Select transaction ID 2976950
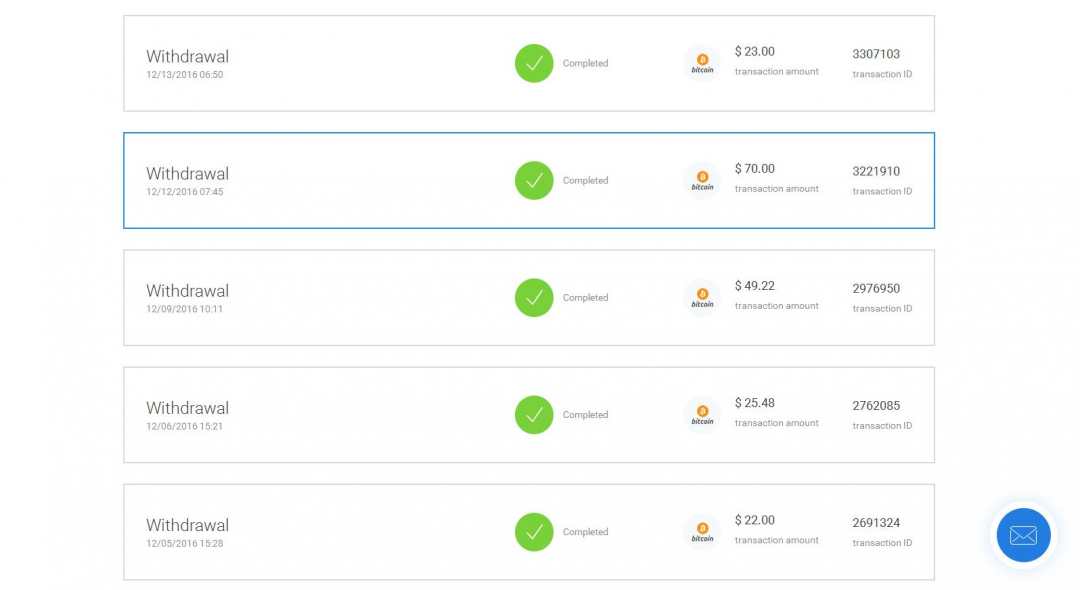This screenshot has width=1080, height=590. (876, 288)
